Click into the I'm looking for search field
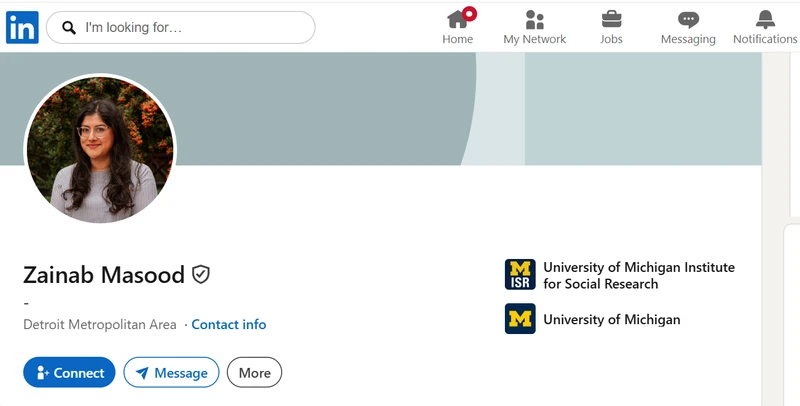Viewport: 800px width, 406px height. [x=181, y=28]
